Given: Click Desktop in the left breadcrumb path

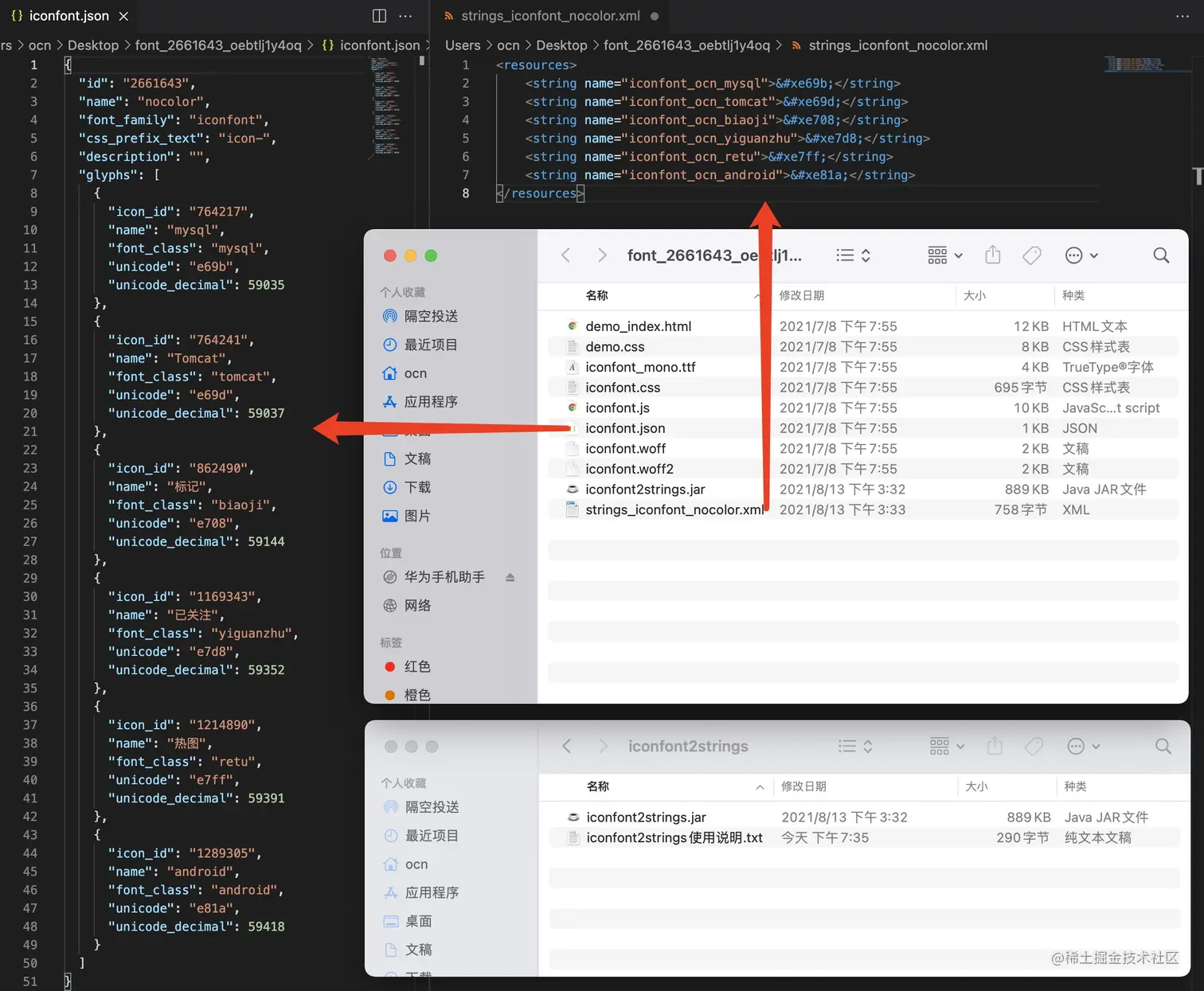Looking at the screenshot, I should [x=93, y=45].
